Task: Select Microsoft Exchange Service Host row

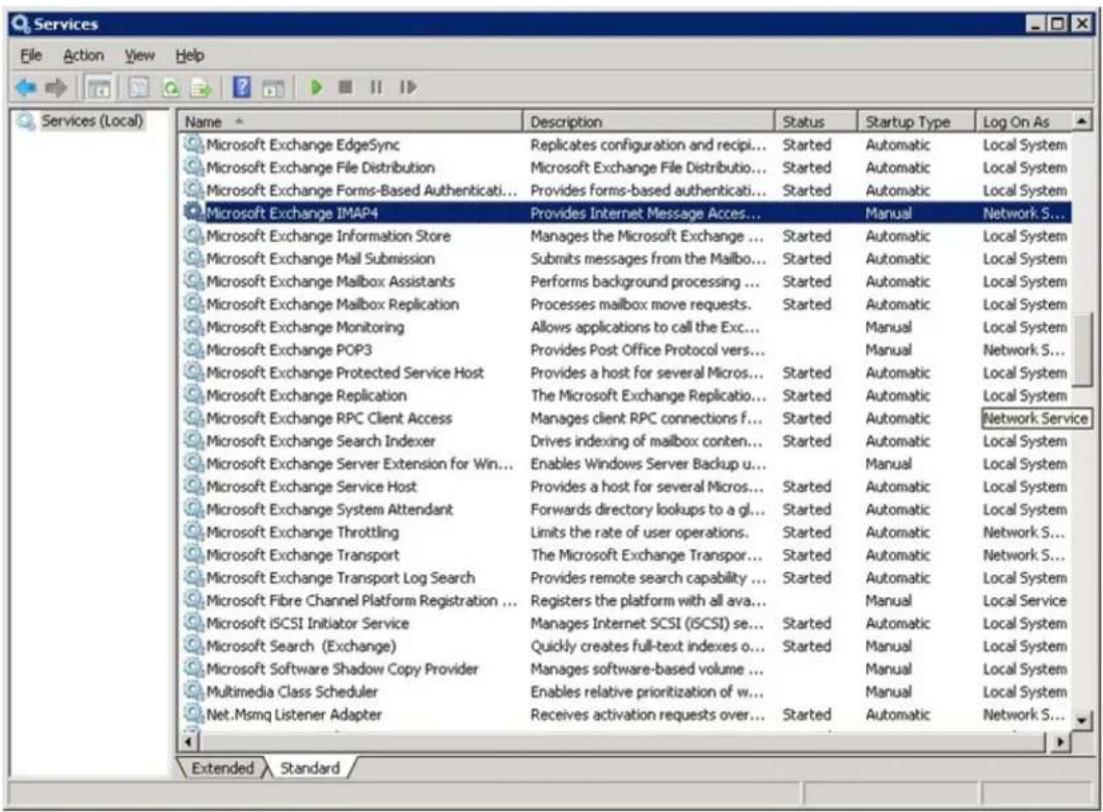Action: [626, 486]
